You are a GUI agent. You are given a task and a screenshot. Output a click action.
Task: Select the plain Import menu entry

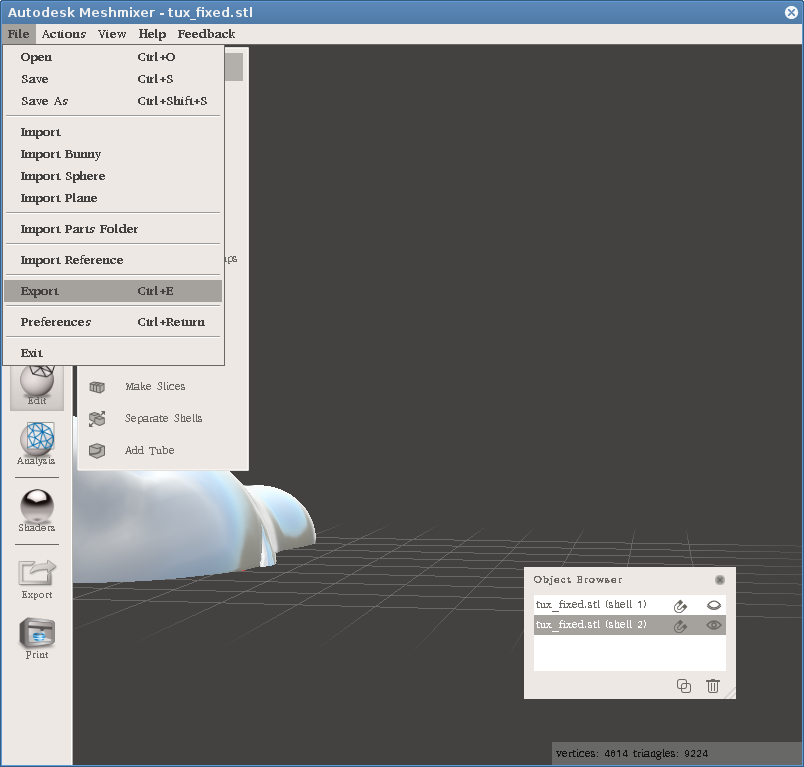point(113,132)
